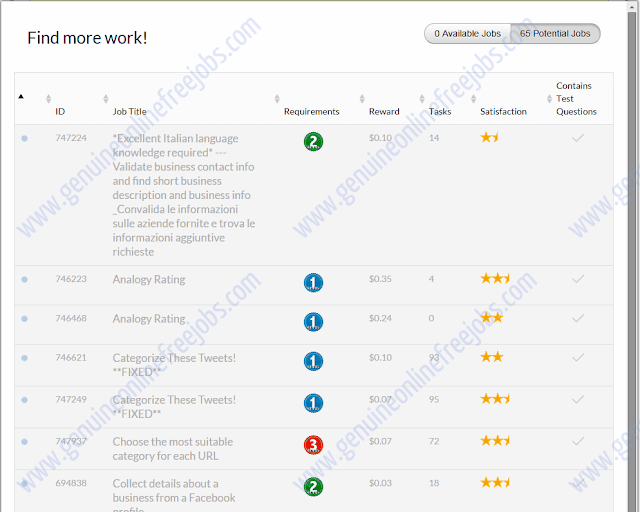Click the level 2 badge for job 694838
This screenshot has height=512, width=640.
(x=313, y=487)
